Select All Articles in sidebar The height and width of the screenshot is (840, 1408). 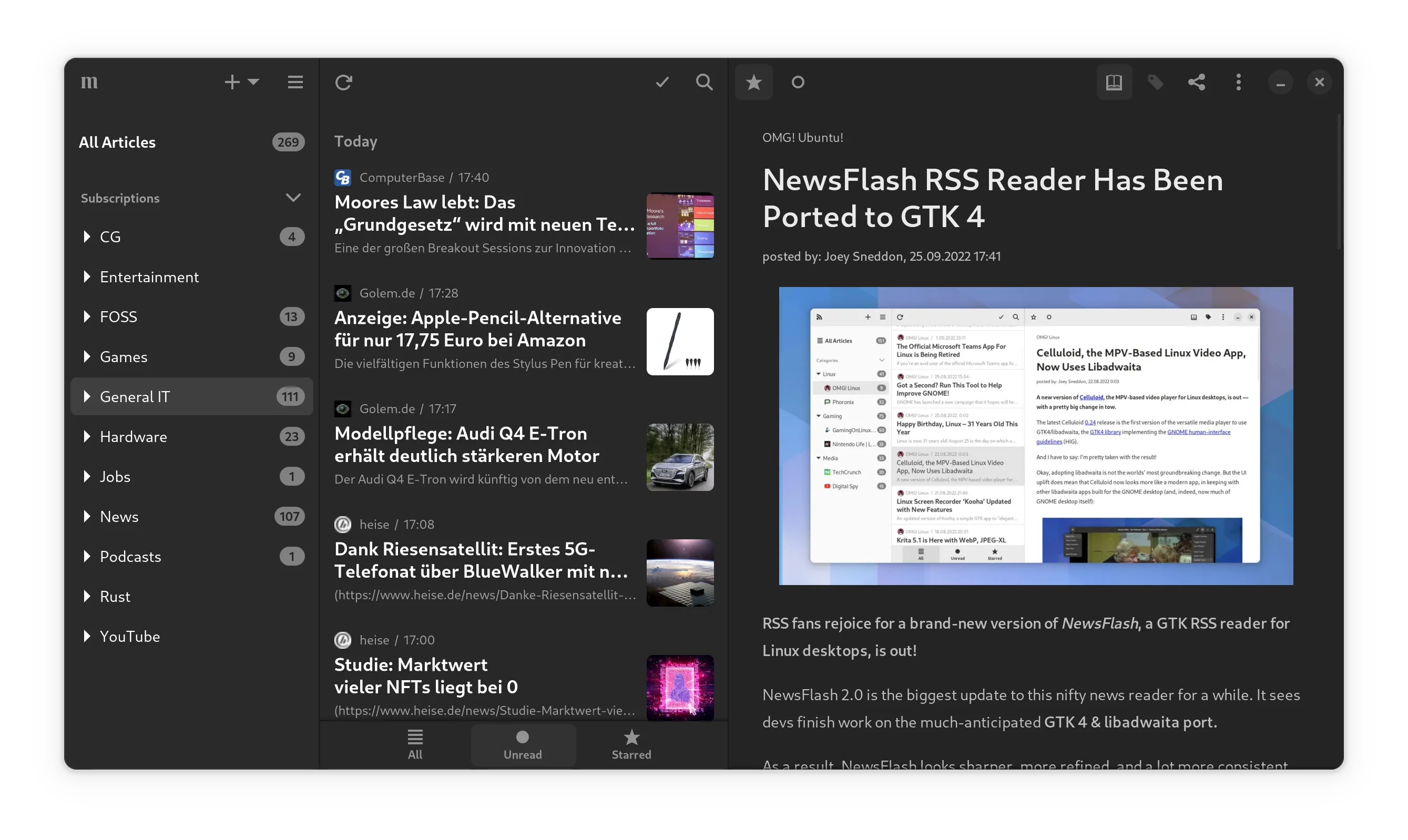pyautogui.click(x=117, y=142)
